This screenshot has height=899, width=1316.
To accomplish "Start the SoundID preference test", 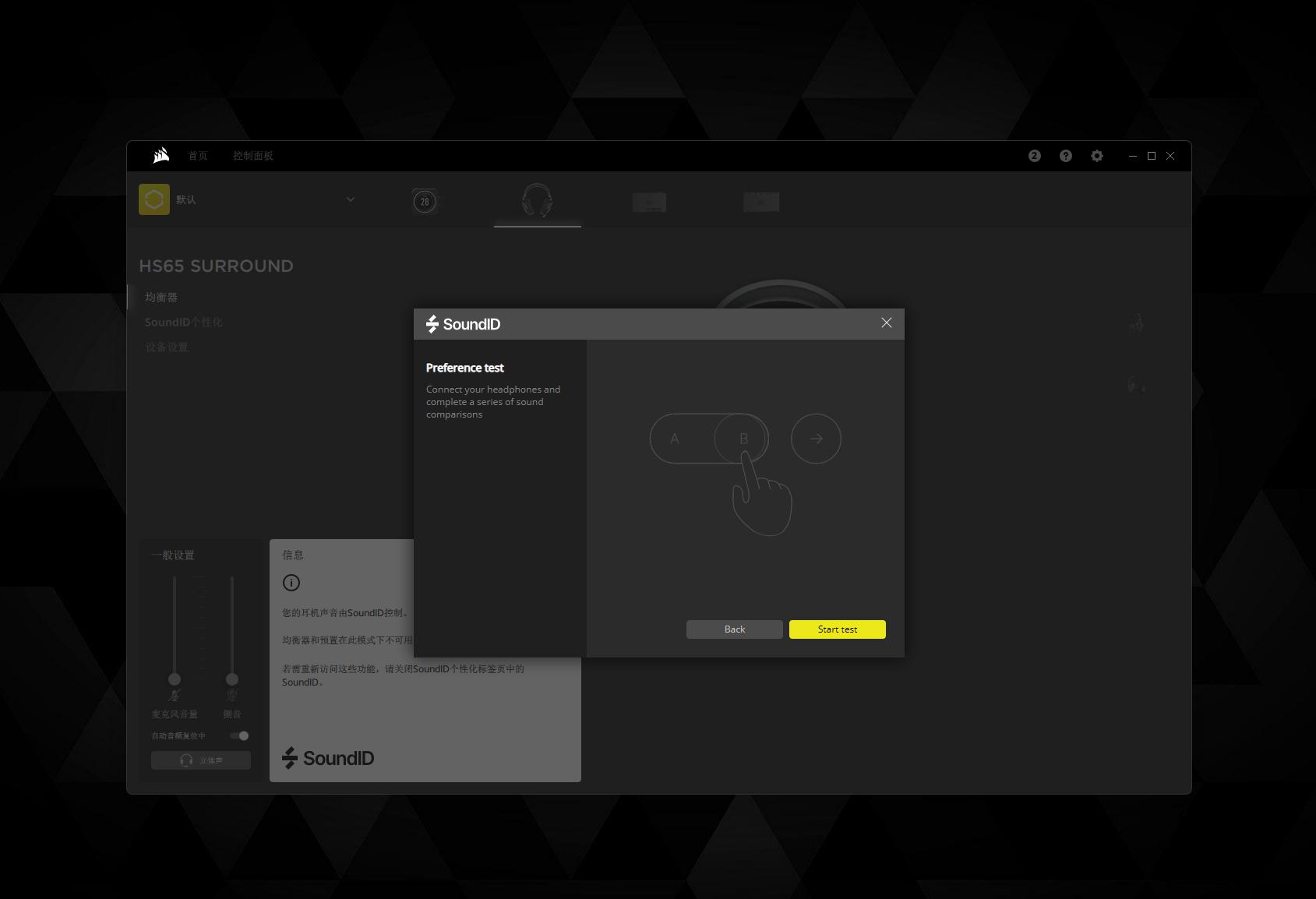I will [x=837, y=629].
